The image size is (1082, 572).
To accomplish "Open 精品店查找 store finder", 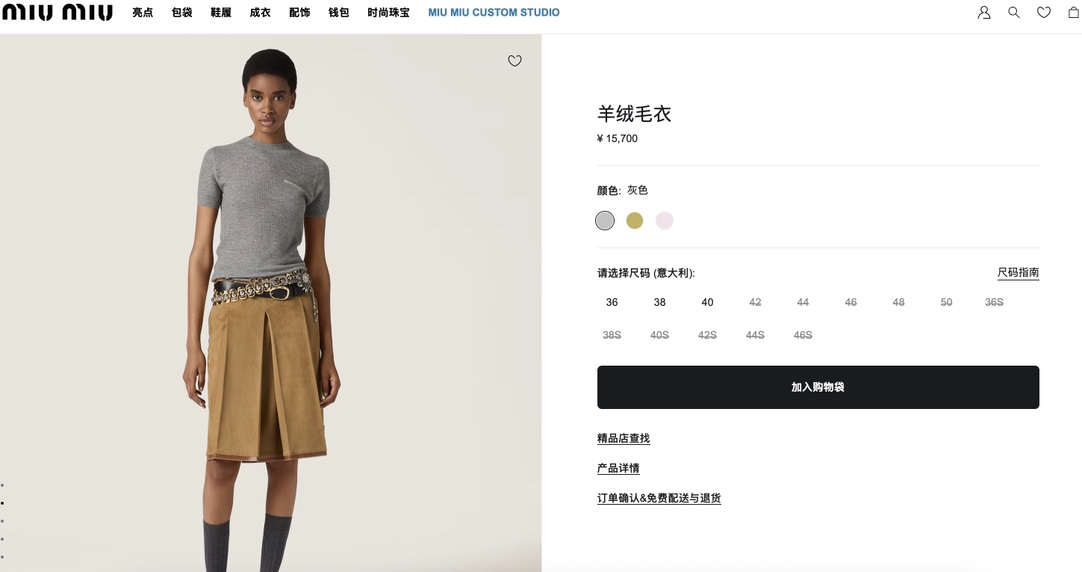I will (x=624, y=438).
